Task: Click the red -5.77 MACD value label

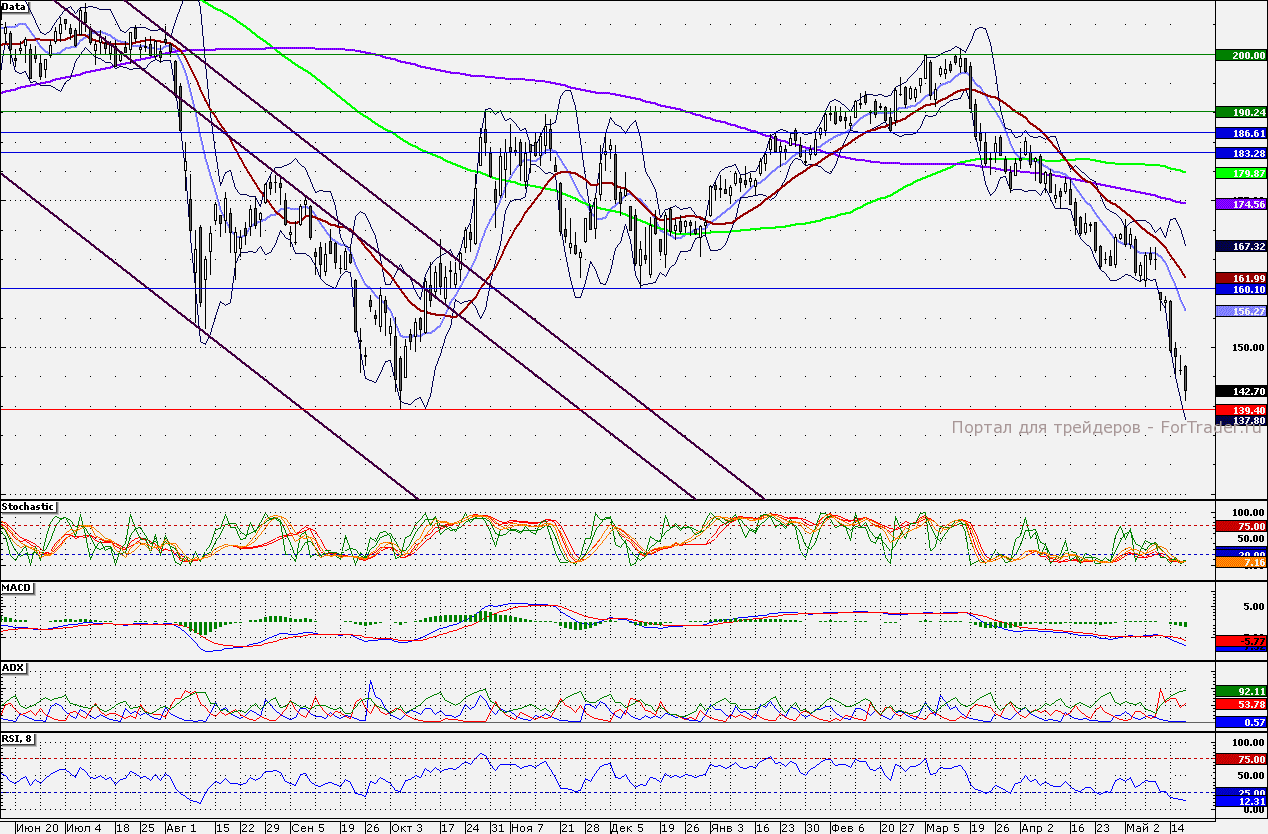Action: [1241, 640]
